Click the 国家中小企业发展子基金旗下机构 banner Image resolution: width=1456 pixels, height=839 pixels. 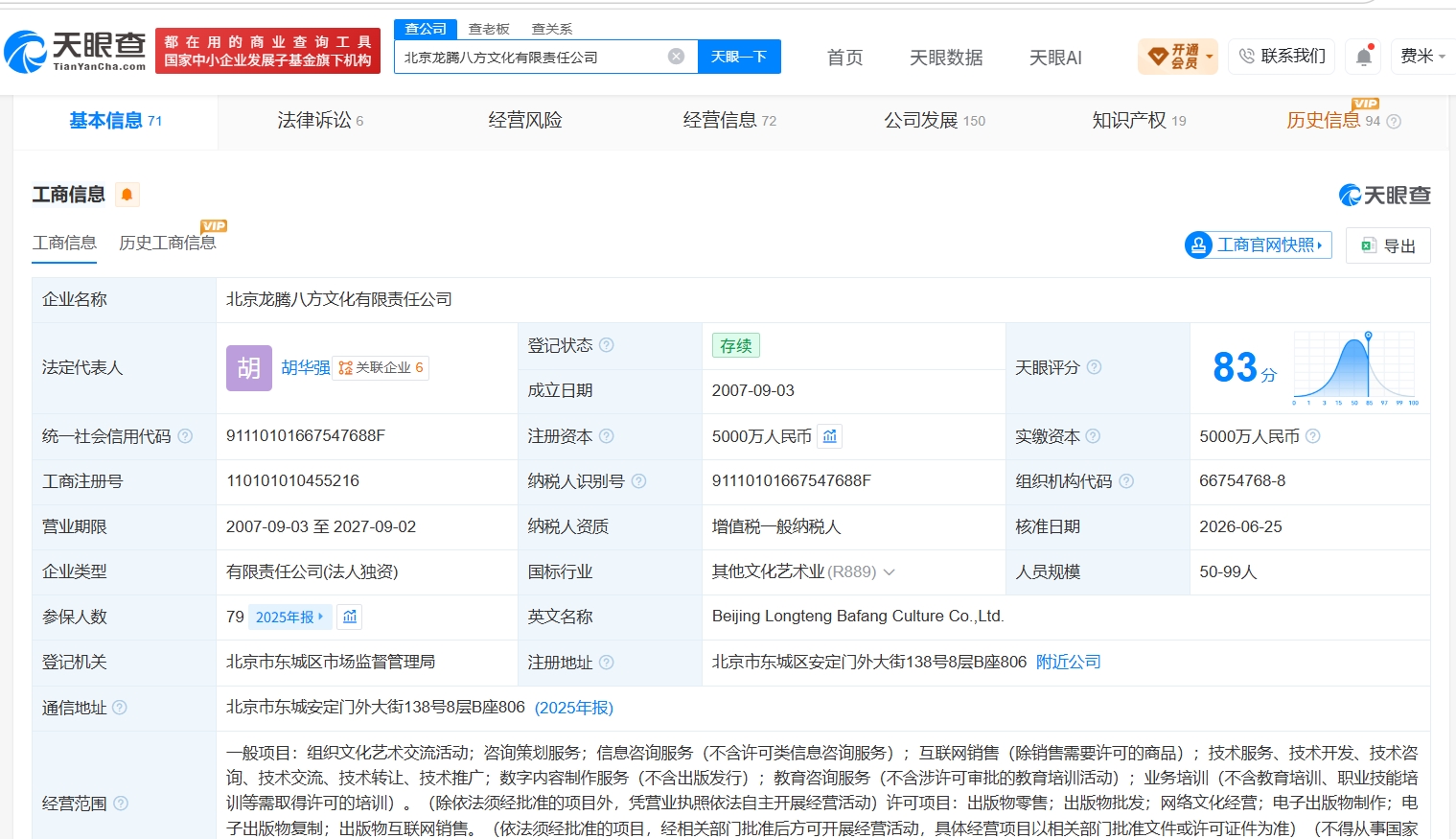tap(267, 51)
